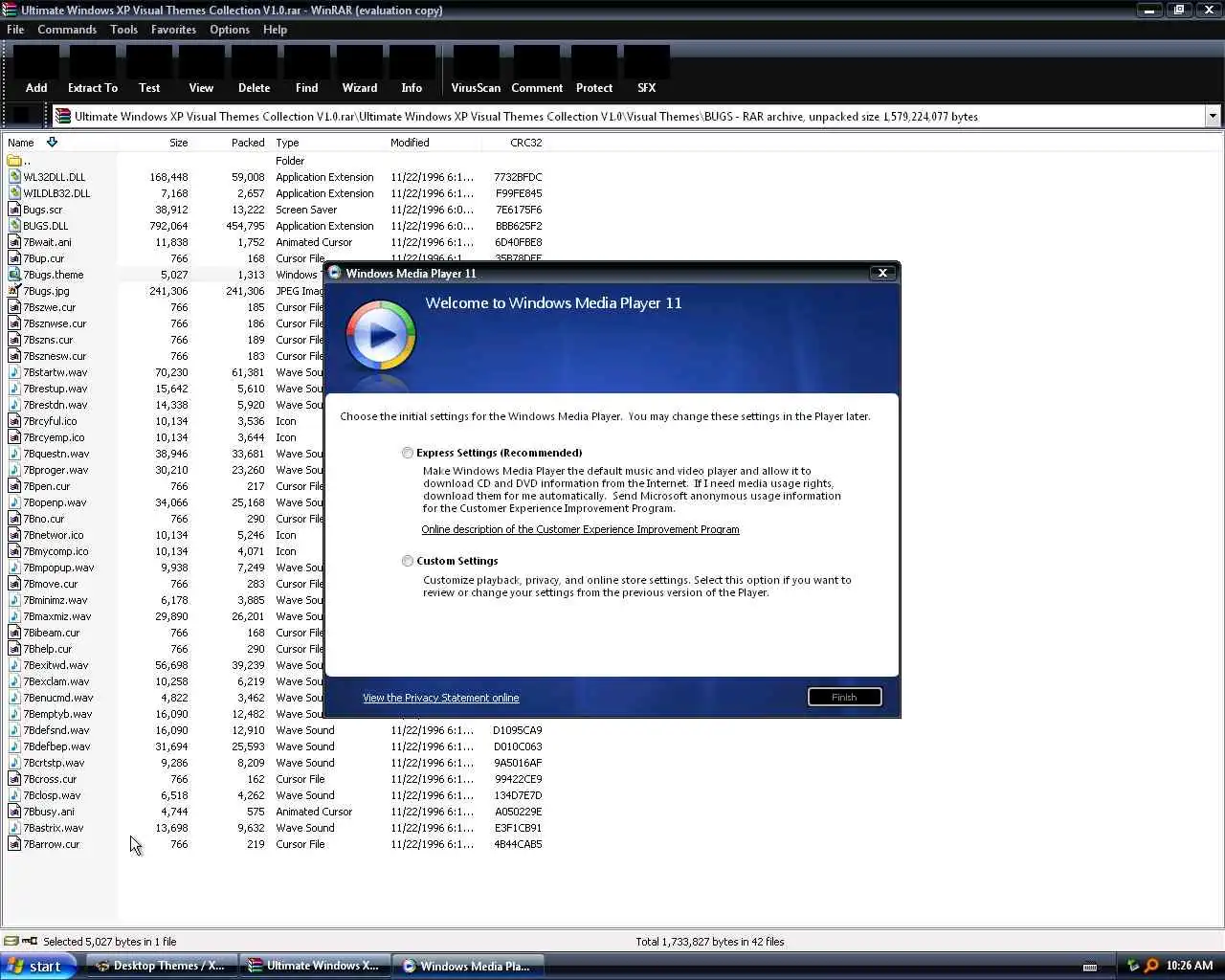Switch to Ultimate Windows X... WinRAR taskbar button
This screenshot has height=980, width=1225.
point(315,966)
